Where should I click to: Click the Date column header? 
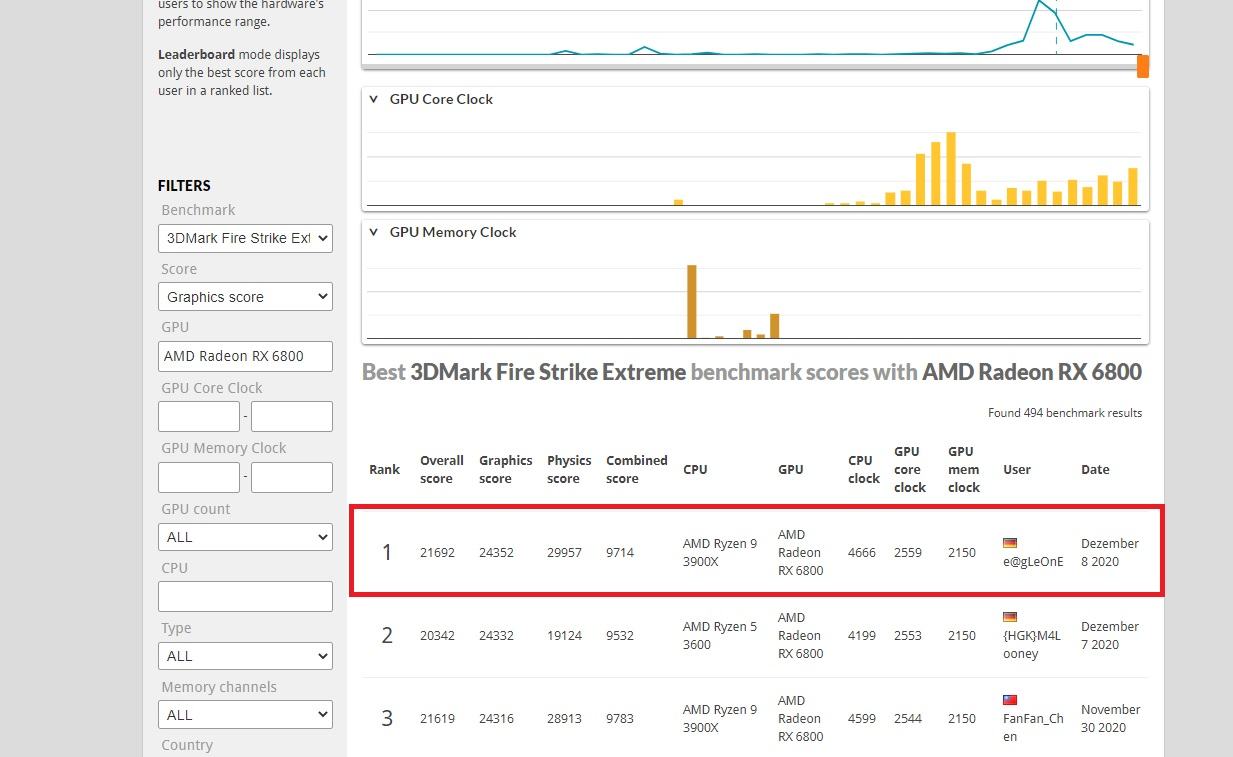point(1095,469)
